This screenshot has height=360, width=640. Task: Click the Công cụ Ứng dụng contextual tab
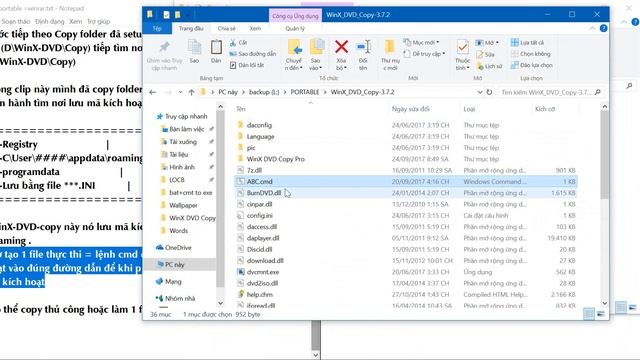pyautogui.click(x=295, y=16)
